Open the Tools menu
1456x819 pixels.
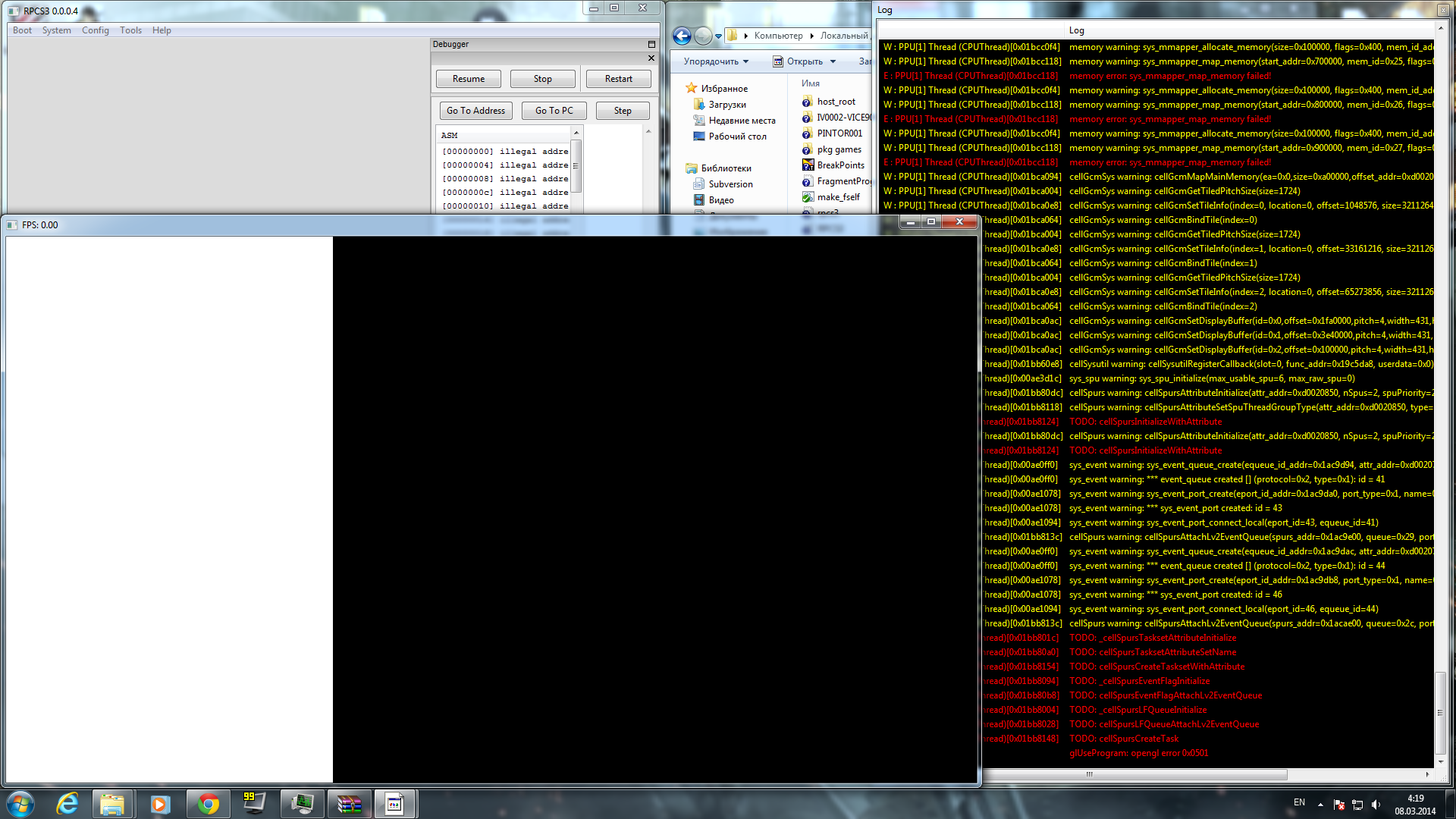click(x=130, y=30)
